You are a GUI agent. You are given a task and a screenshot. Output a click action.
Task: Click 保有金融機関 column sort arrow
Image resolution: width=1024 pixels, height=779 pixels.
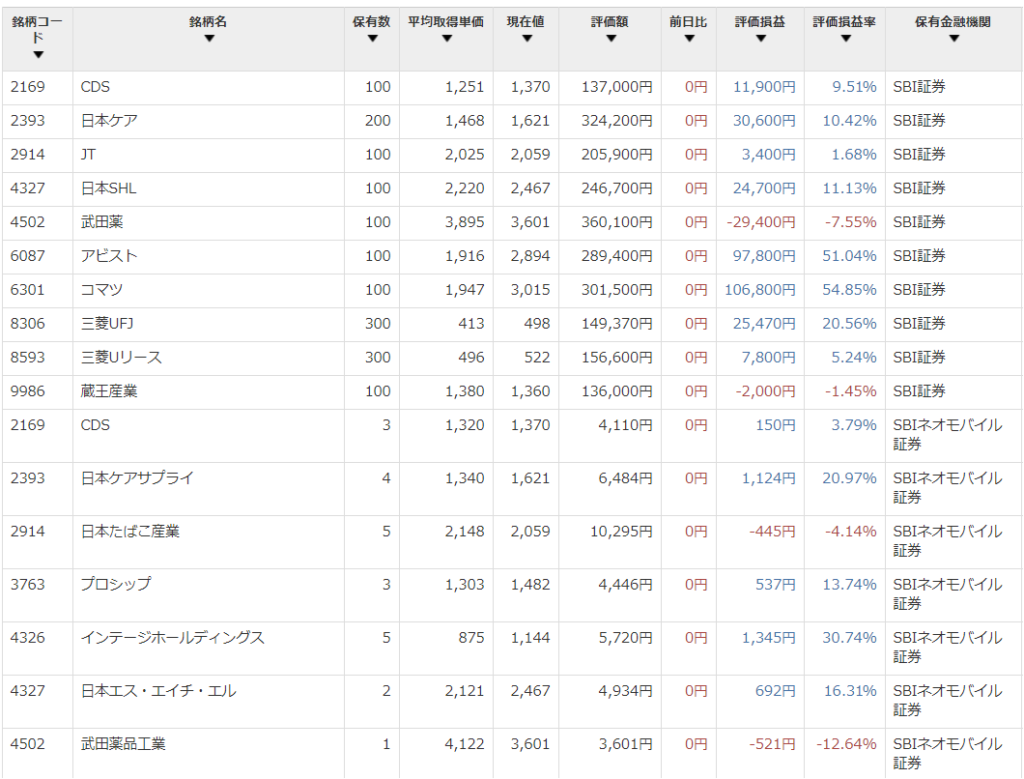(x=953, y=39)
